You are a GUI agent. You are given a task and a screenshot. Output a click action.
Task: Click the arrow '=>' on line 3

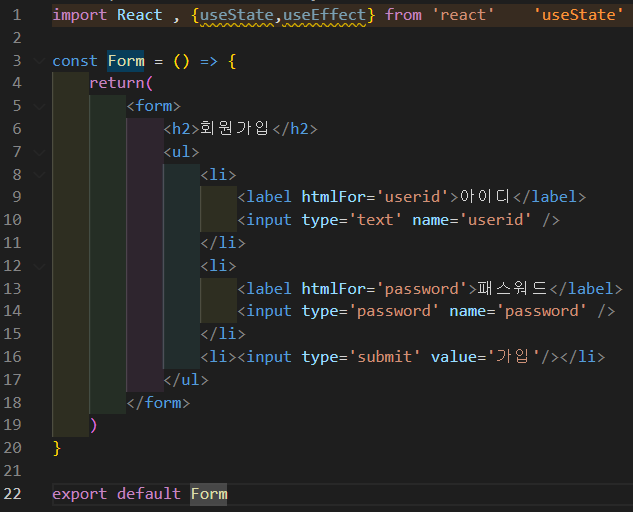209,61
